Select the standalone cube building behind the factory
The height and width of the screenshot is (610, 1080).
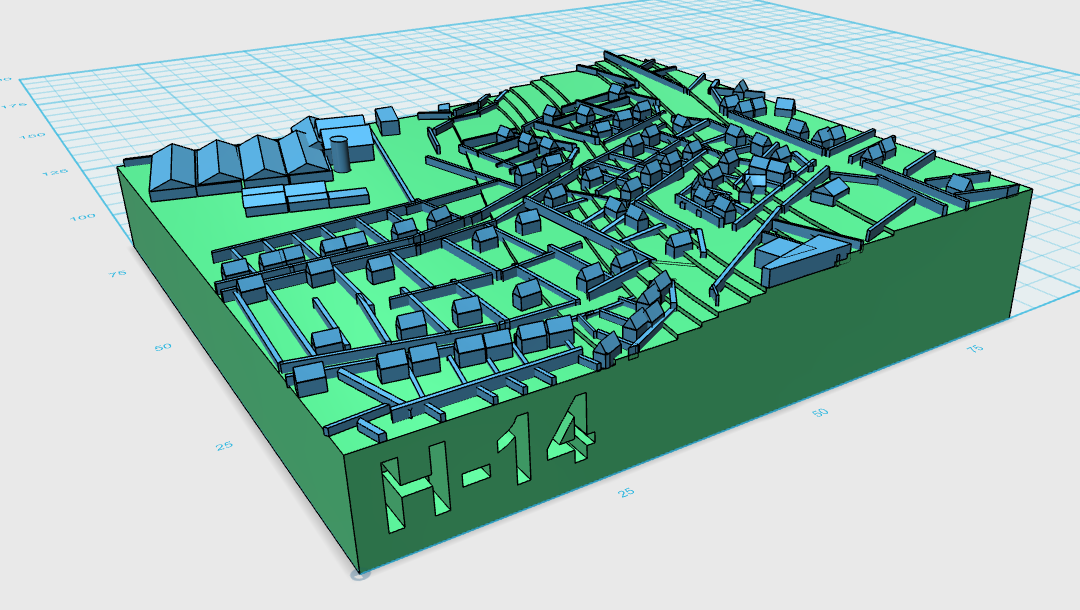coord(387,121)
